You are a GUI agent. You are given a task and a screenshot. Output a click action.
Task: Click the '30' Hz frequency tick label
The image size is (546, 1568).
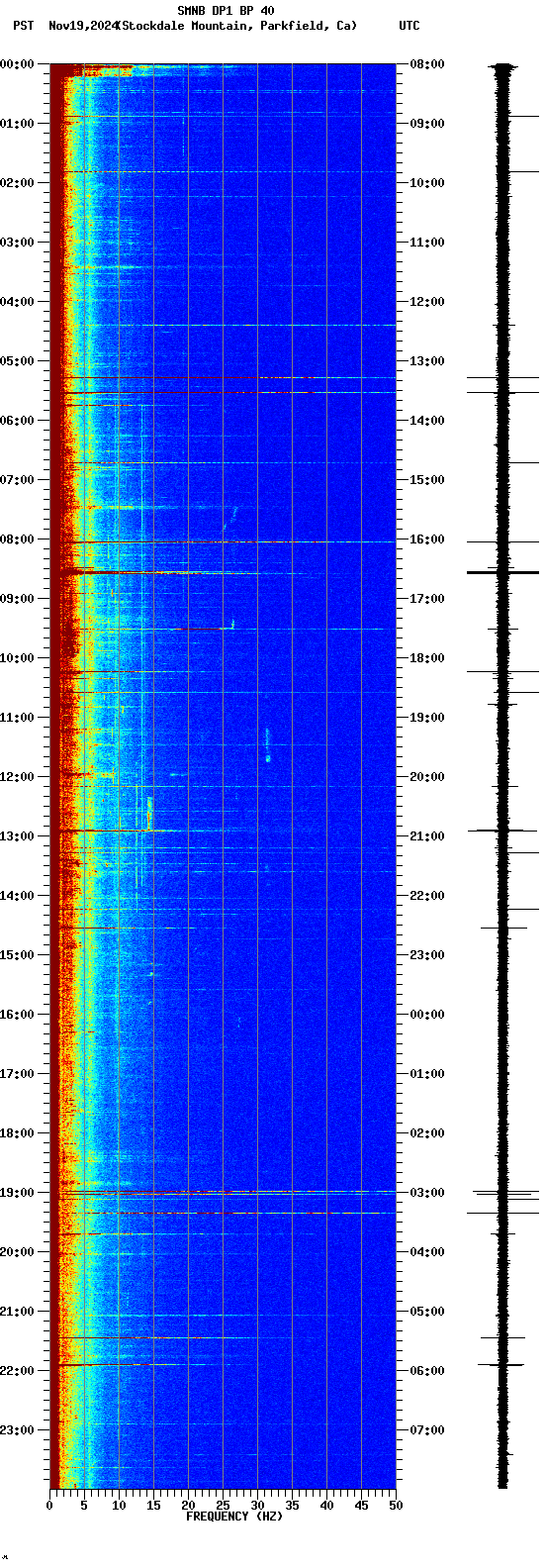[x=257, y=1506]
